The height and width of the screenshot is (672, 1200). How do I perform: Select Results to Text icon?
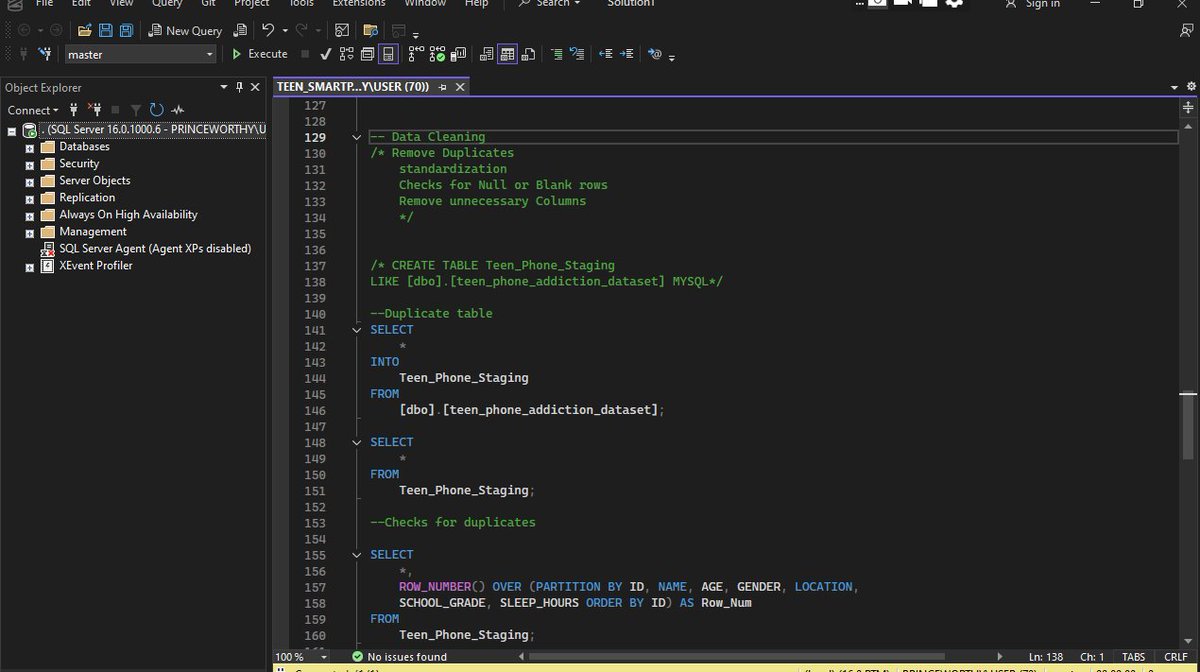click(487, 54)
